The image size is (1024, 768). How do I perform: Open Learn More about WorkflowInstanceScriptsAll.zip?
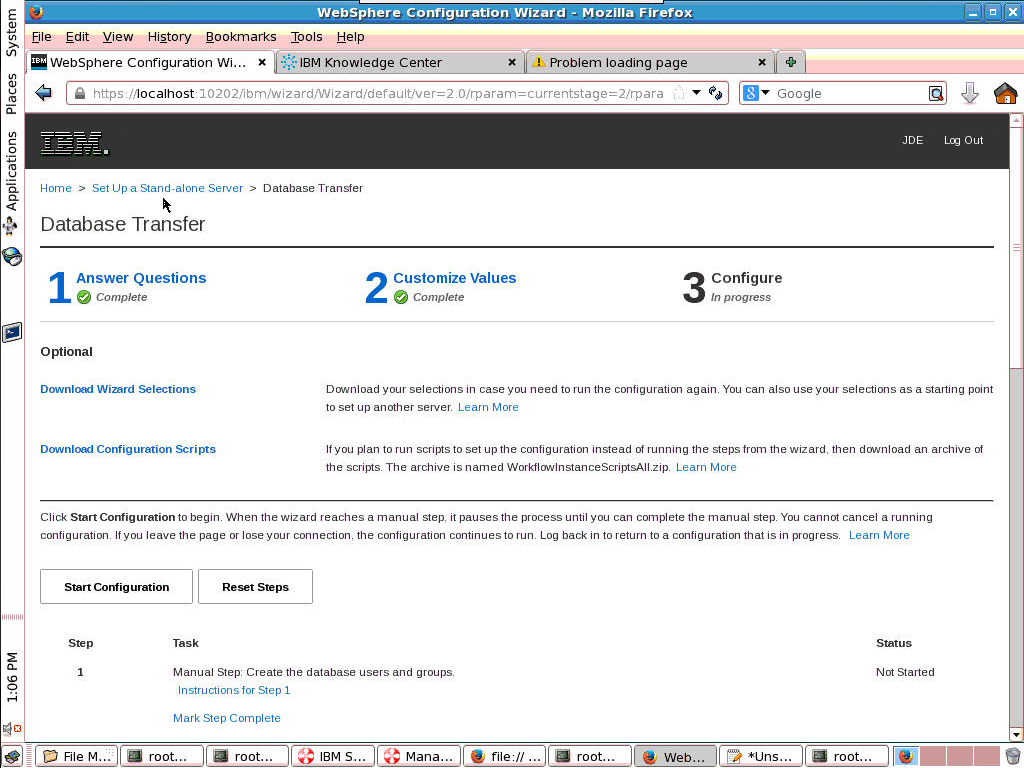click(x=706, y=468)
